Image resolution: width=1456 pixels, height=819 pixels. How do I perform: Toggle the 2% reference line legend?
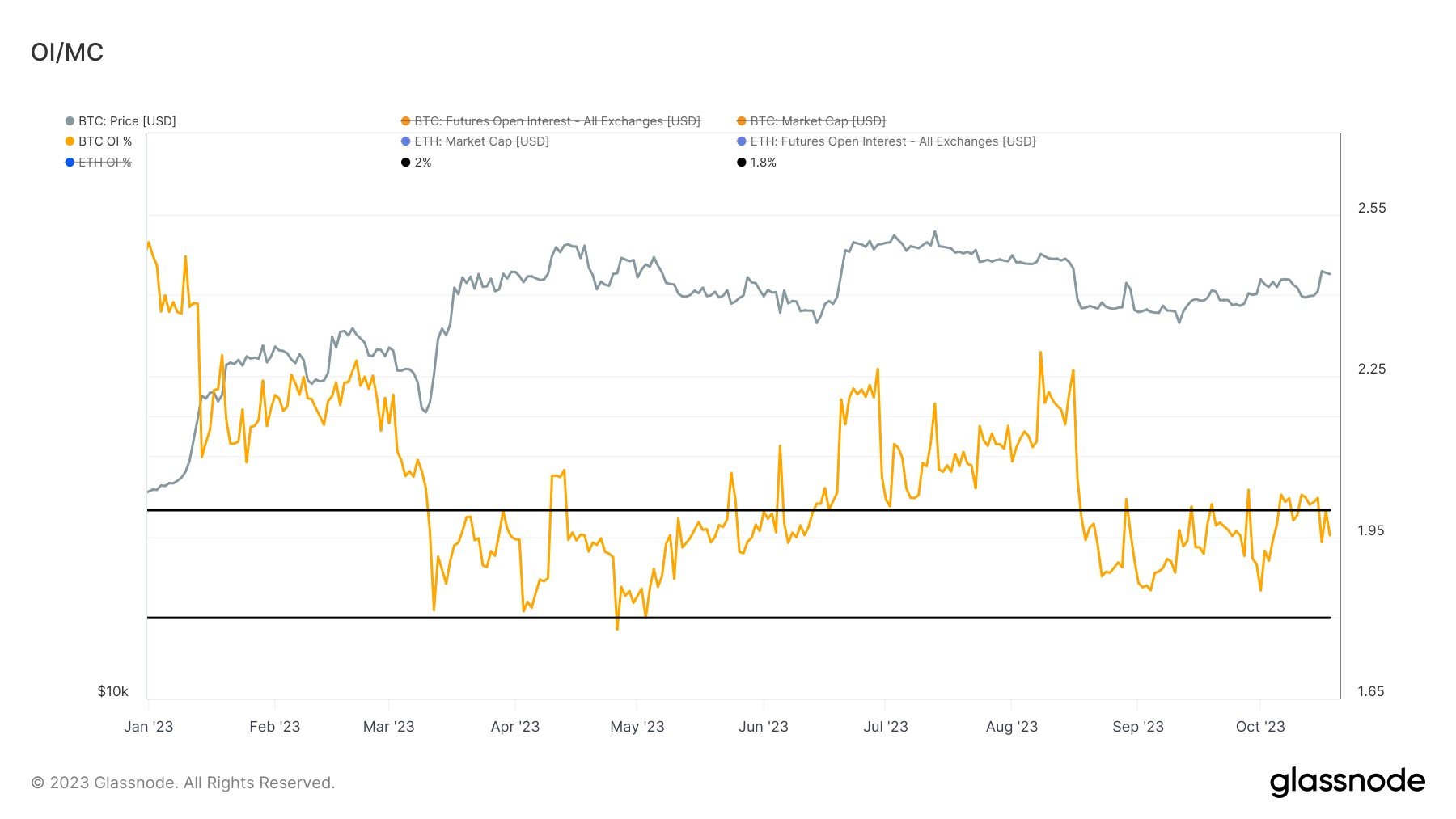[417, 163]
